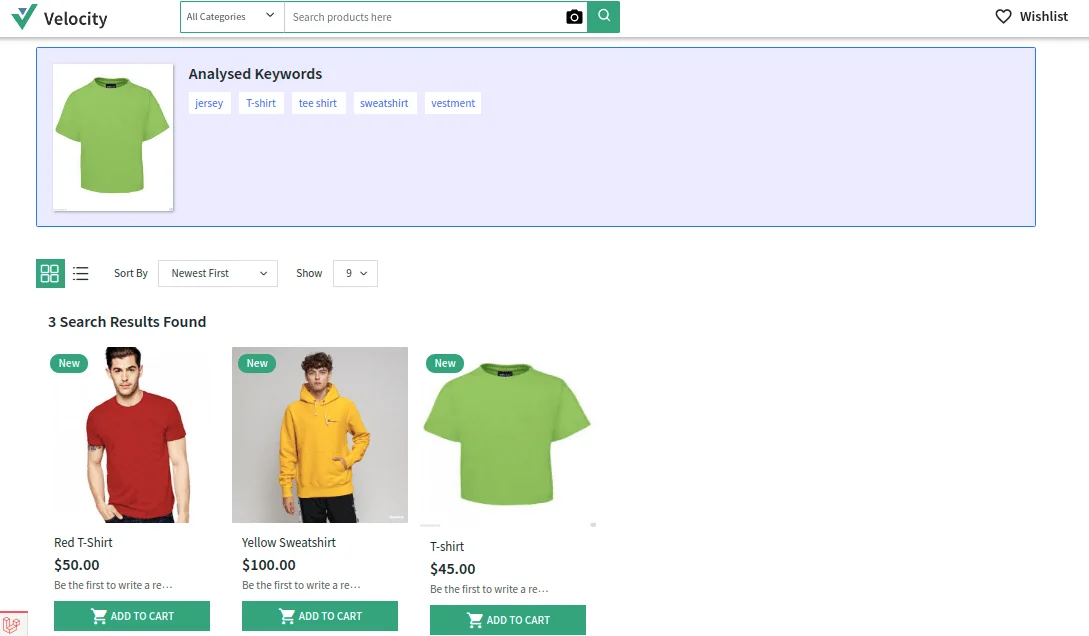This screenshot has width=1089, height=636.
Task: Switch to grid view layout
Action: [x=50, y=273]
